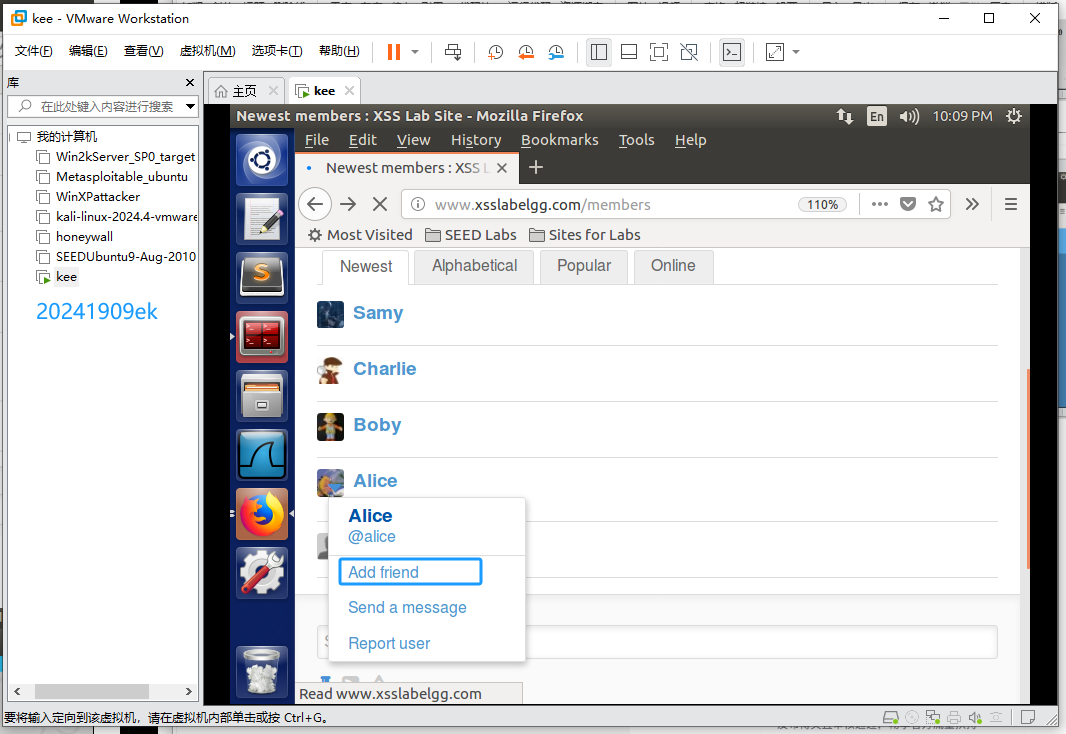This screenshot has width=1066, height=734.
Task: Toggle the thumbnail bar view
Action: tap(629, 52)
